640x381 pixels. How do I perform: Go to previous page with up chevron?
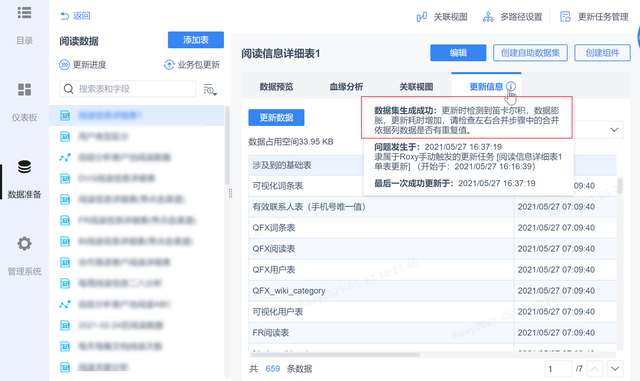[x=595, y=369]
